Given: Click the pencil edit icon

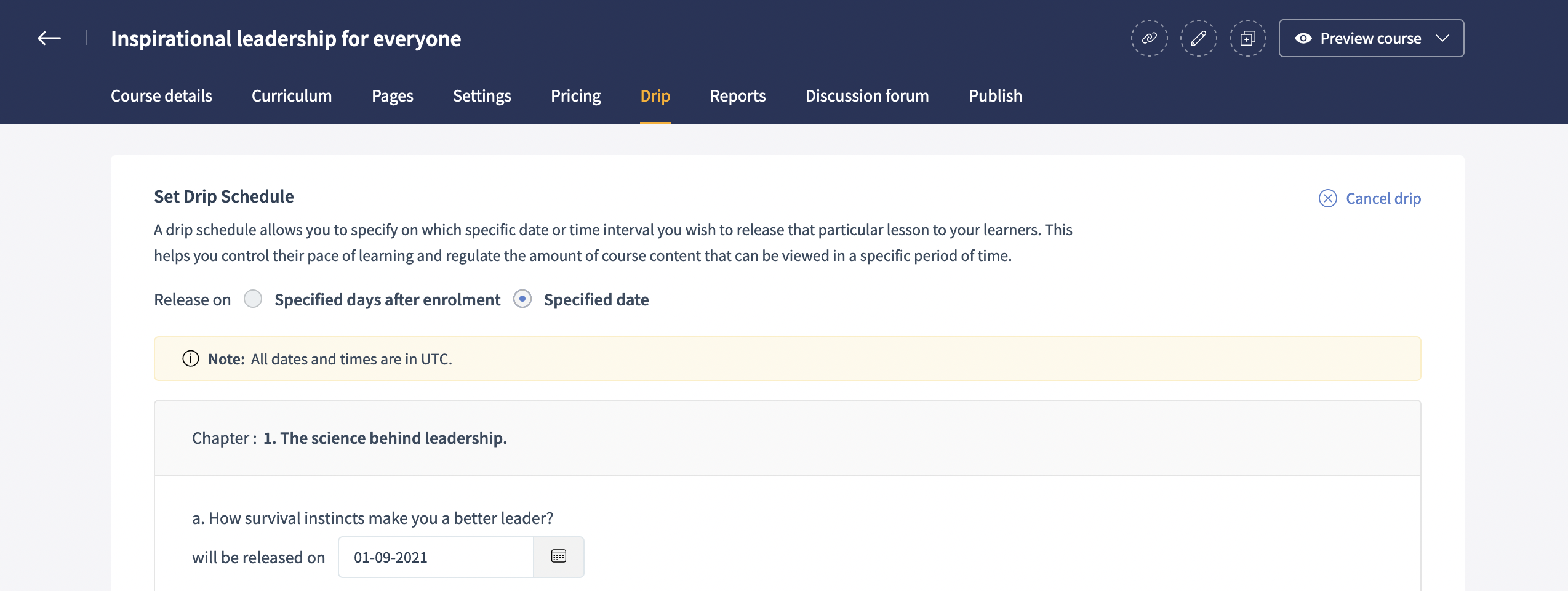Looking at the screenshot, I should [1198, 38].
